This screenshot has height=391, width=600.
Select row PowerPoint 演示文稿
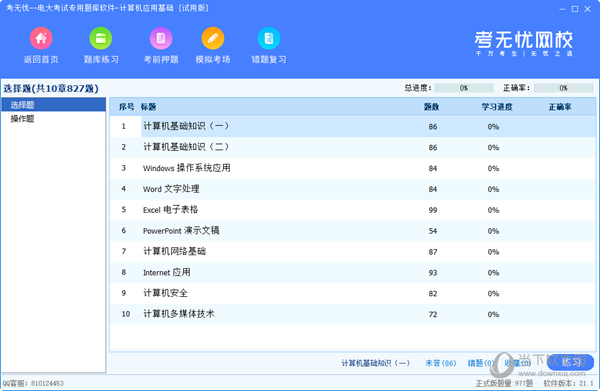353,231
